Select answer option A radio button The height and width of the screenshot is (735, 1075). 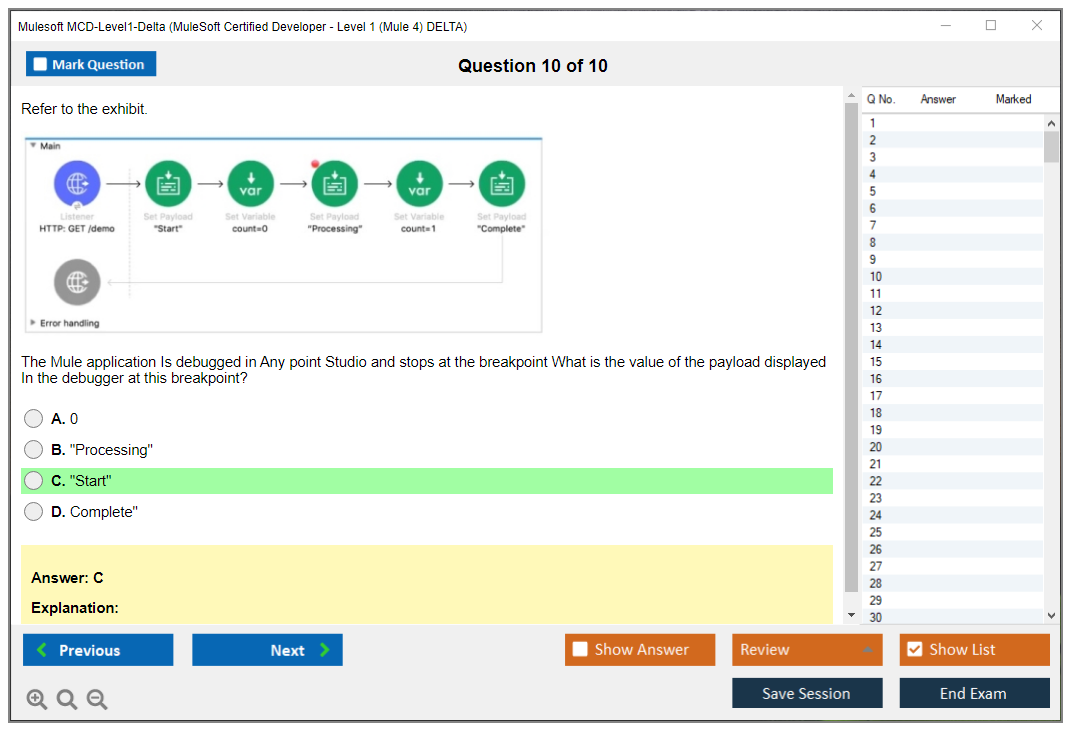34,419
